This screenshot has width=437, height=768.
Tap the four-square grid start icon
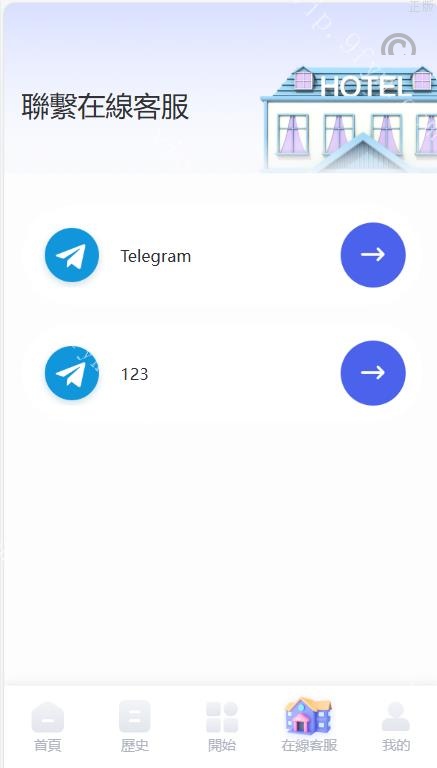pyautogui.click(x=222, y=717)
